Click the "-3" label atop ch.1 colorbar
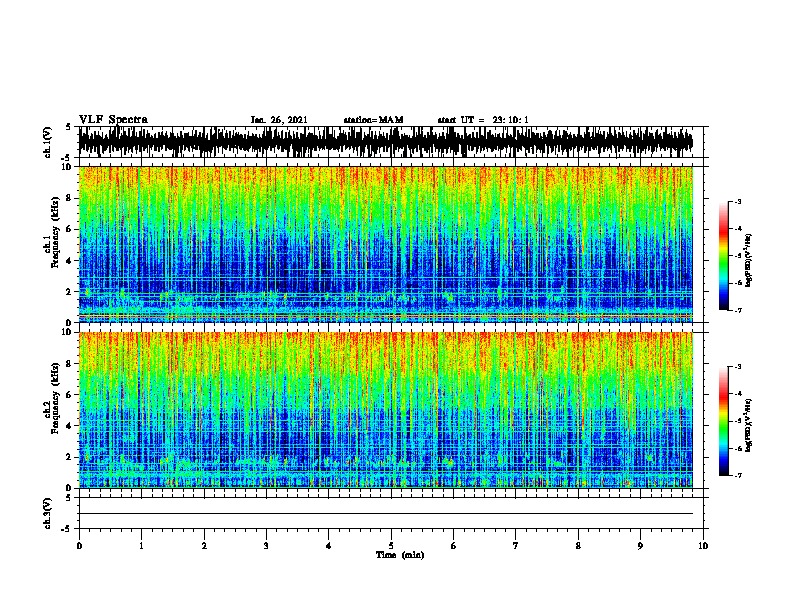792x612 pixels. coord(737,201)
